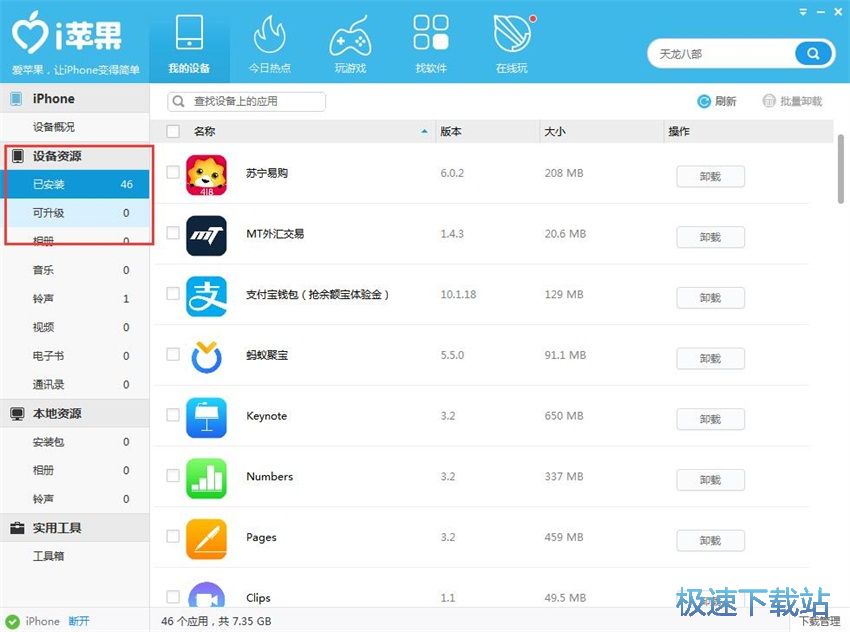Toggle the select-all checkbox in header

tap(173, 131)
